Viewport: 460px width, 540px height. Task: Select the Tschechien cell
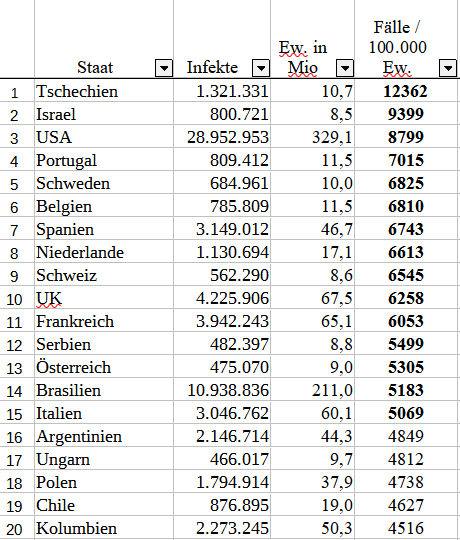click(104, 91)
